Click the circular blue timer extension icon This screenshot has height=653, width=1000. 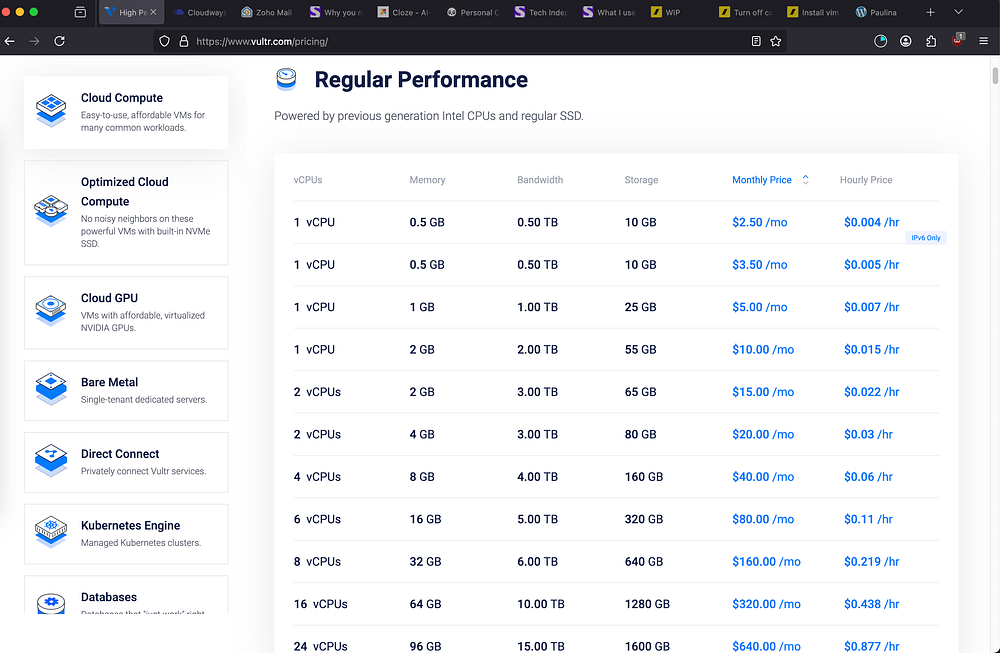pos(881,41)
